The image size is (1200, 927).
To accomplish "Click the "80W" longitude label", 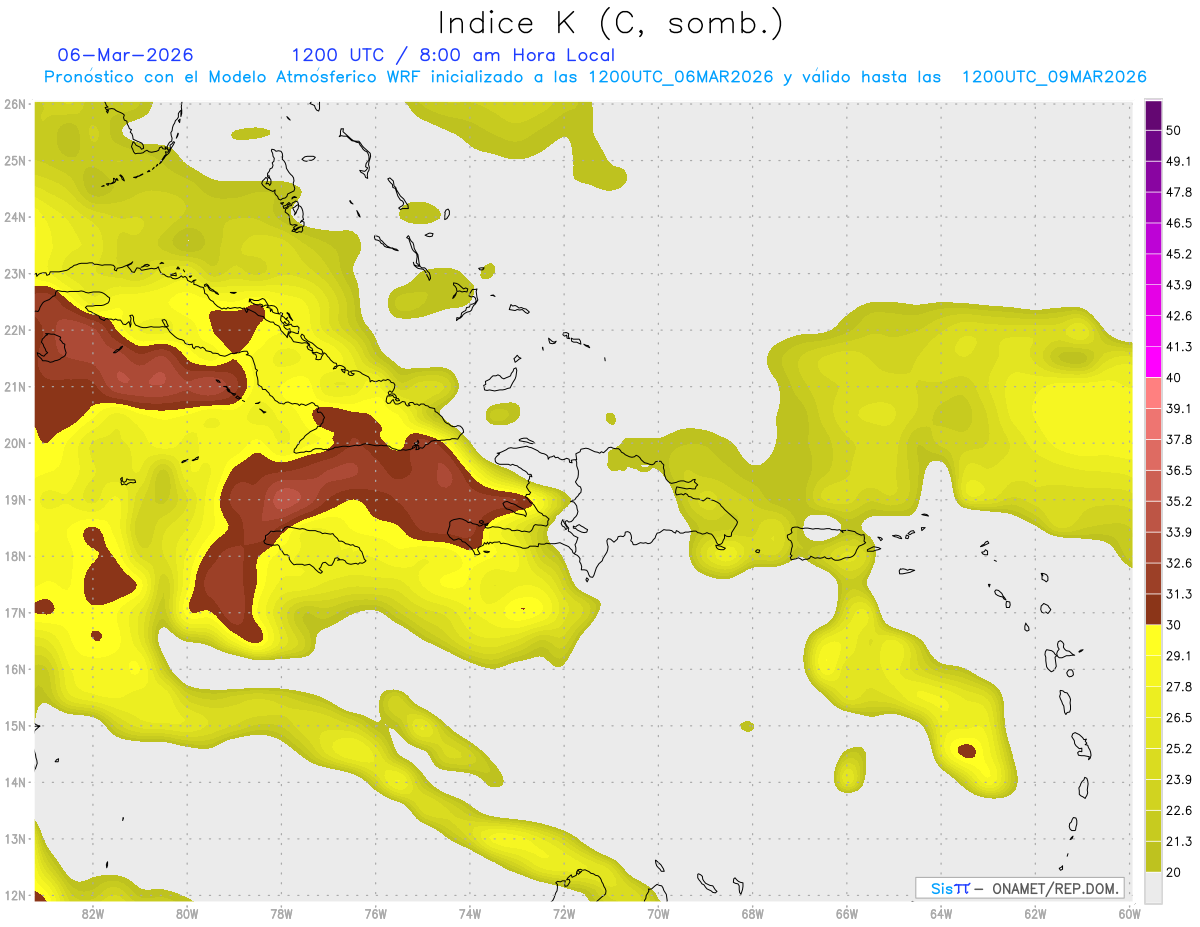I will [187, 914].
